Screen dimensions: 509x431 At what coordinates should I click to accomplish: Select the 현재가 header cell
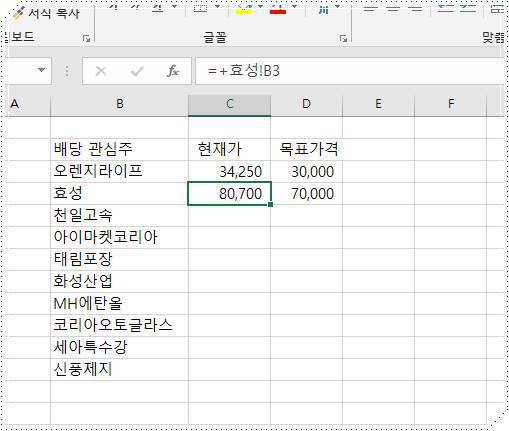229,149
